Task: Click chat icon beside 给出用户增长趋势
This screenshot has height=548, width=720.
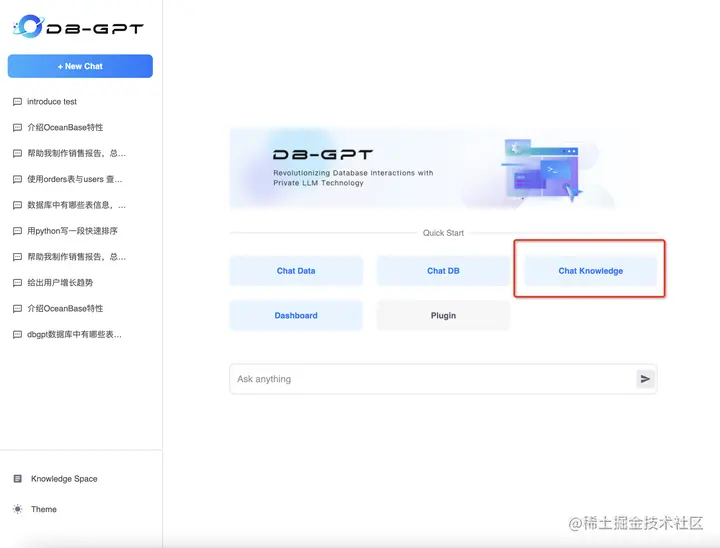Action: 17,282
